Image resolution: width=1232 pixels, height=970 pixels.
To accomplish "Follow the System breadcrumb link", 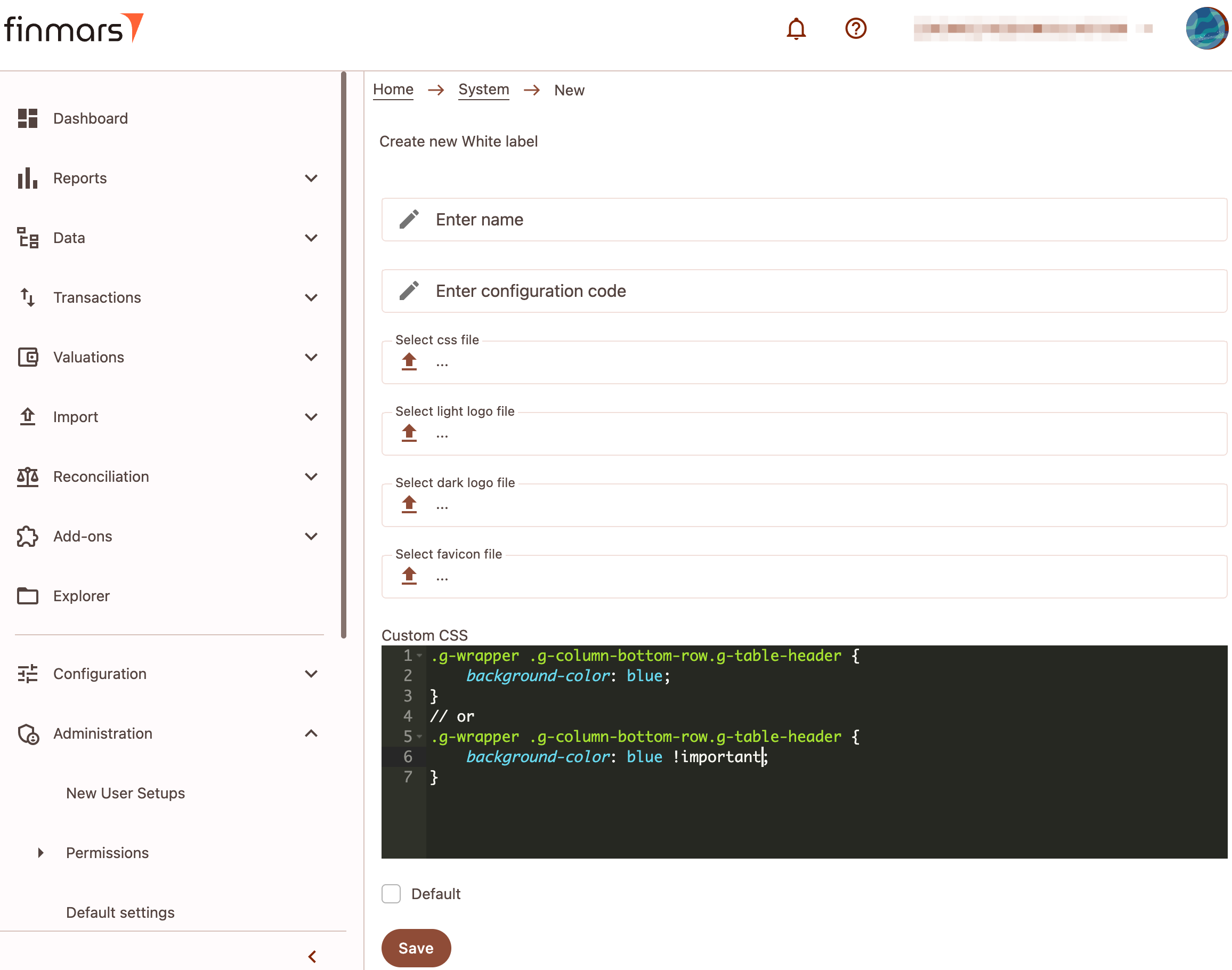I will click(x=484, y=90).
